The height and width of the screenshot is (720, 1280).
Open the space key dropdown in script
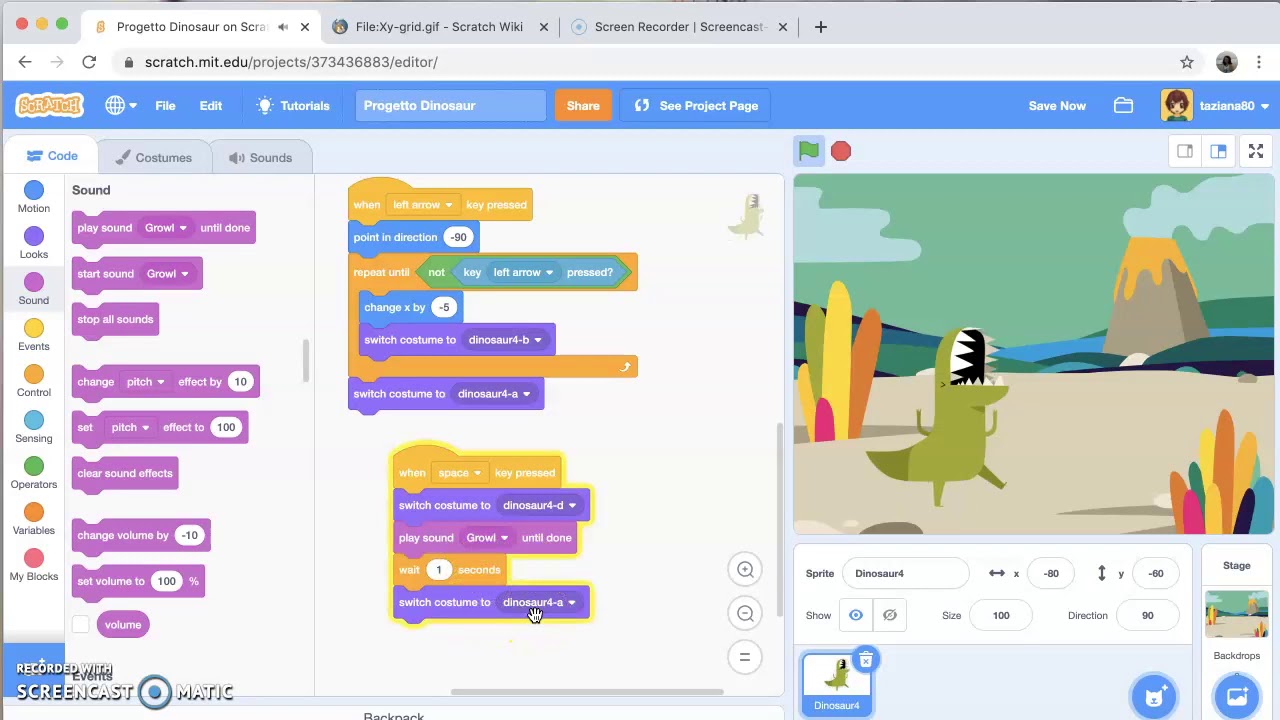460,473
